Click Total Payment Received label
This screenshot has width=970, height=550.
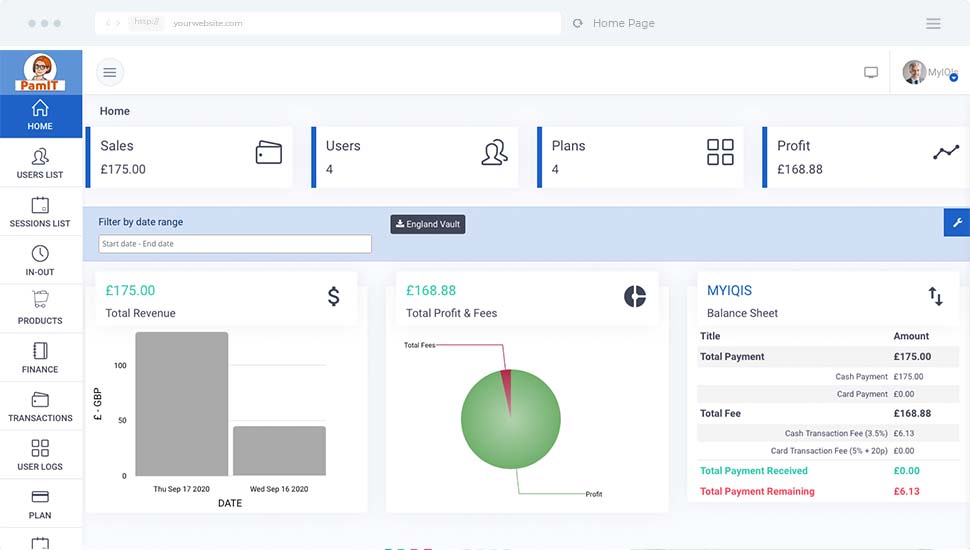753,471
